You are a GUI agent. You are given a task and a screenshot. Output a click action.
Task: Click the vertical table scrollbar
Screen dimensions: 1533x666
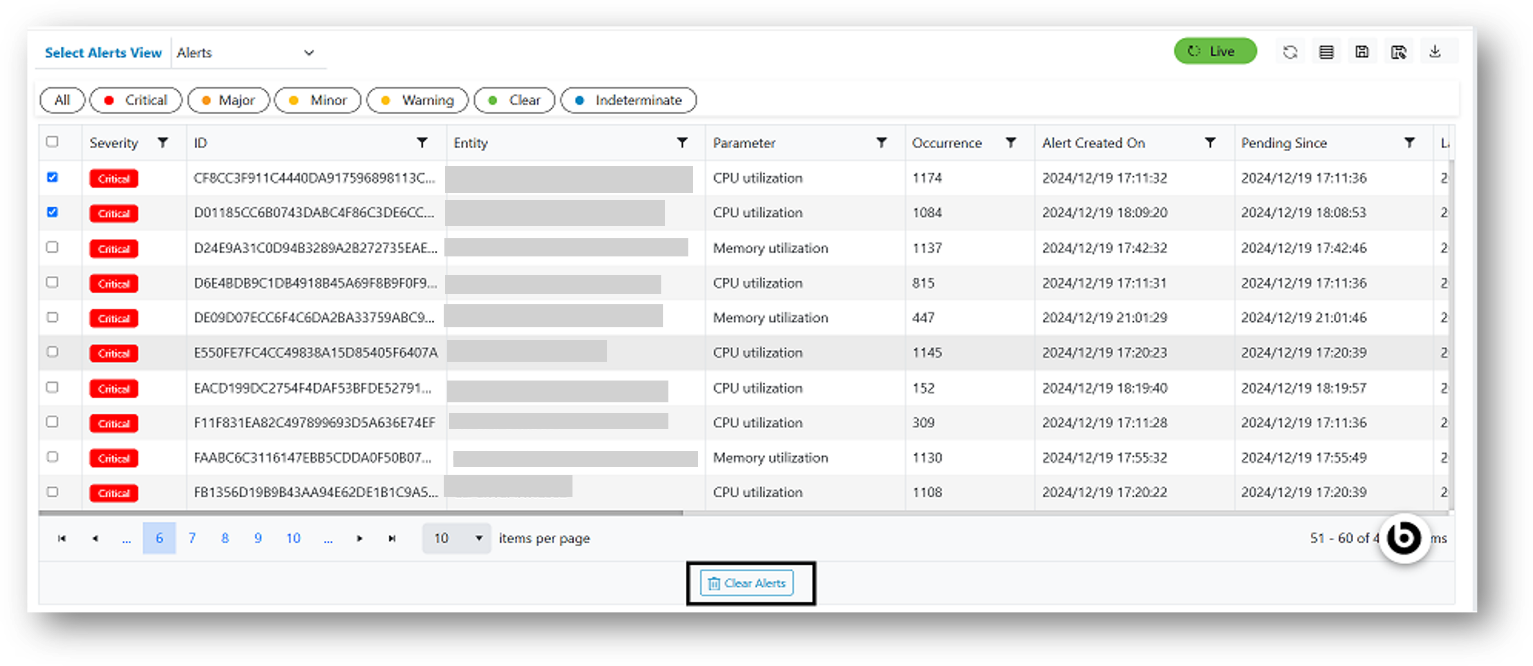tap(1451, 335)
